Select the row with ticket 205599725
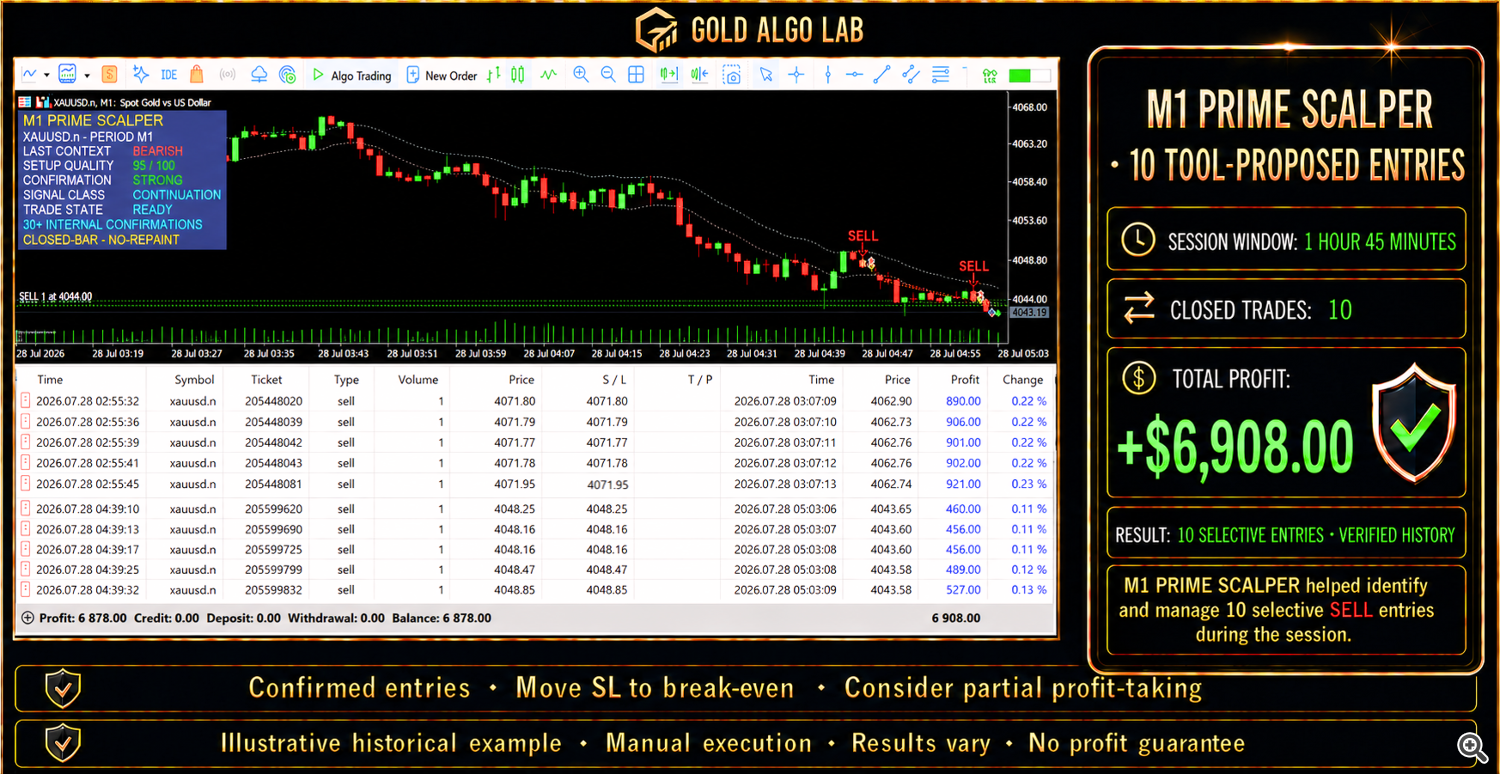This screenshot has width=1500, height=774. point(535,549)
